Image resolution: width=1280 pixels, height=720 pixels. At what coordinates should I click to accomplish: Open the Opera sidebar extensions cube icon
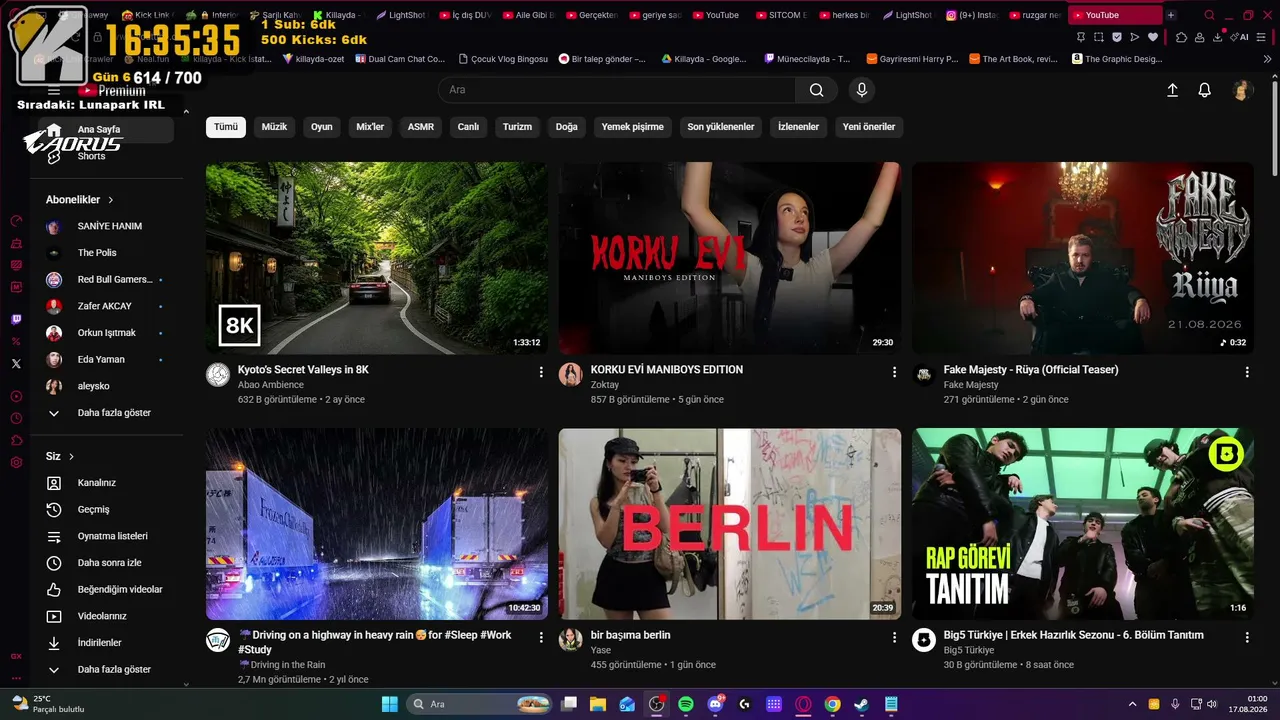click(x=16, y=440)
